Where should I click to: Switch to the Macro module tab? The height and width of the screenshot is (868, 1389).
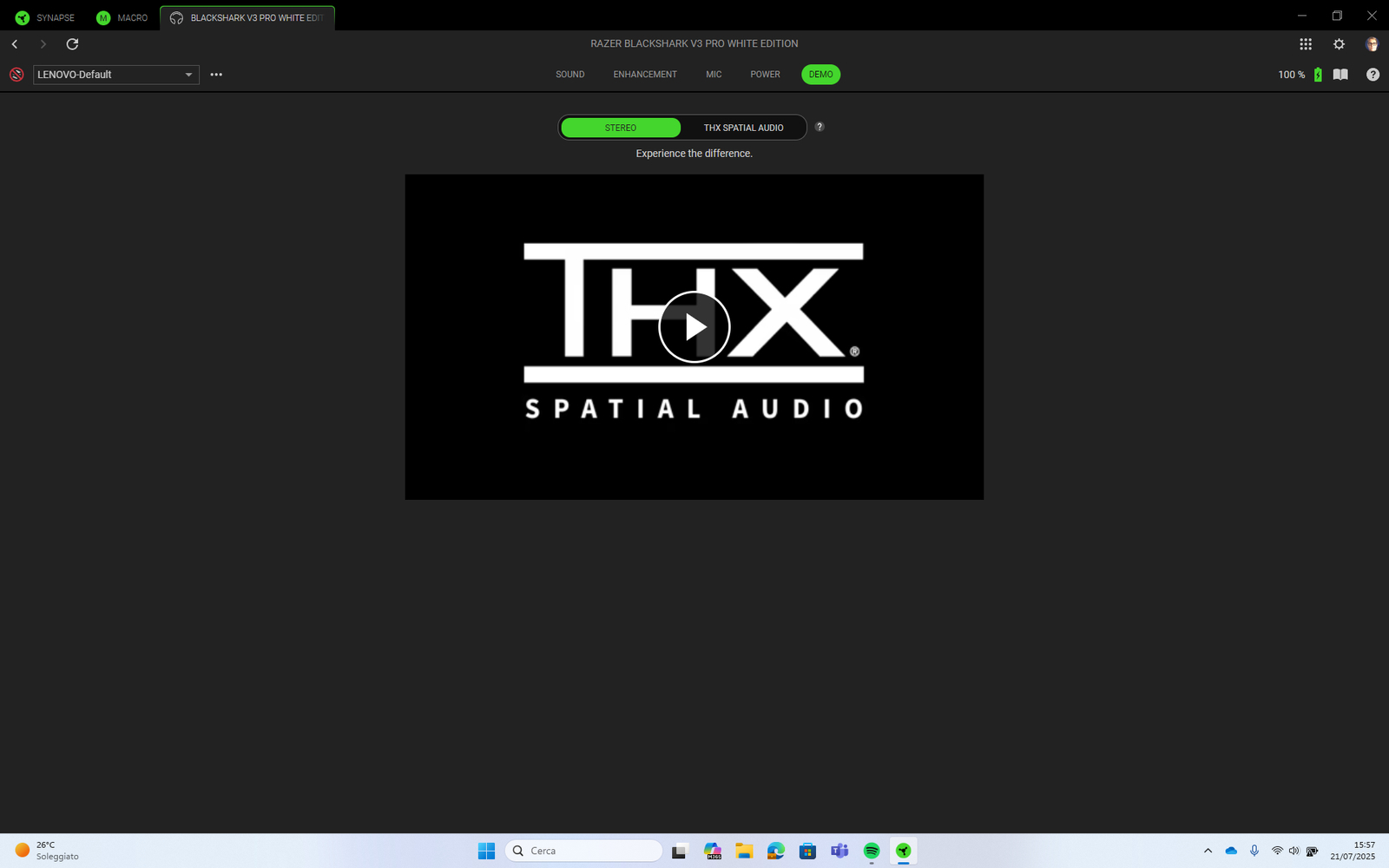click(x=122, y=17)
